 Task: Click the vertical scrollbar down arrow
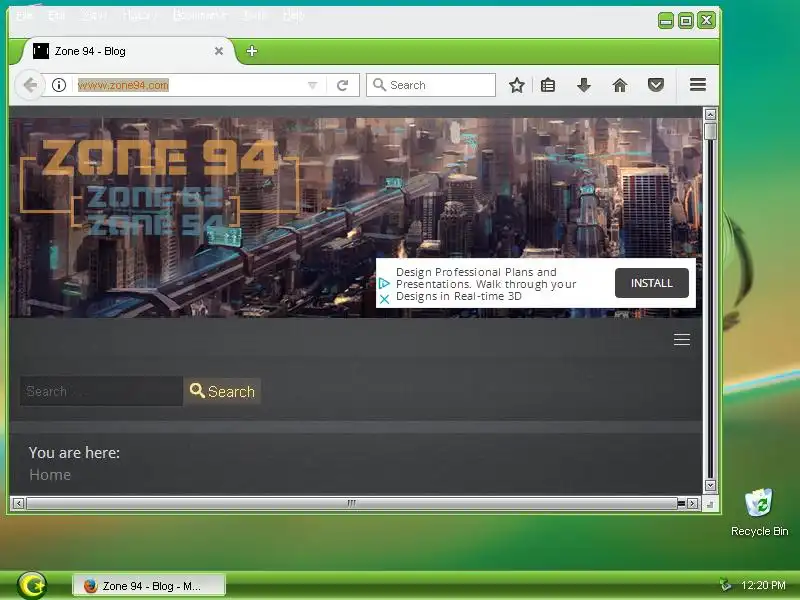(710, 485)
